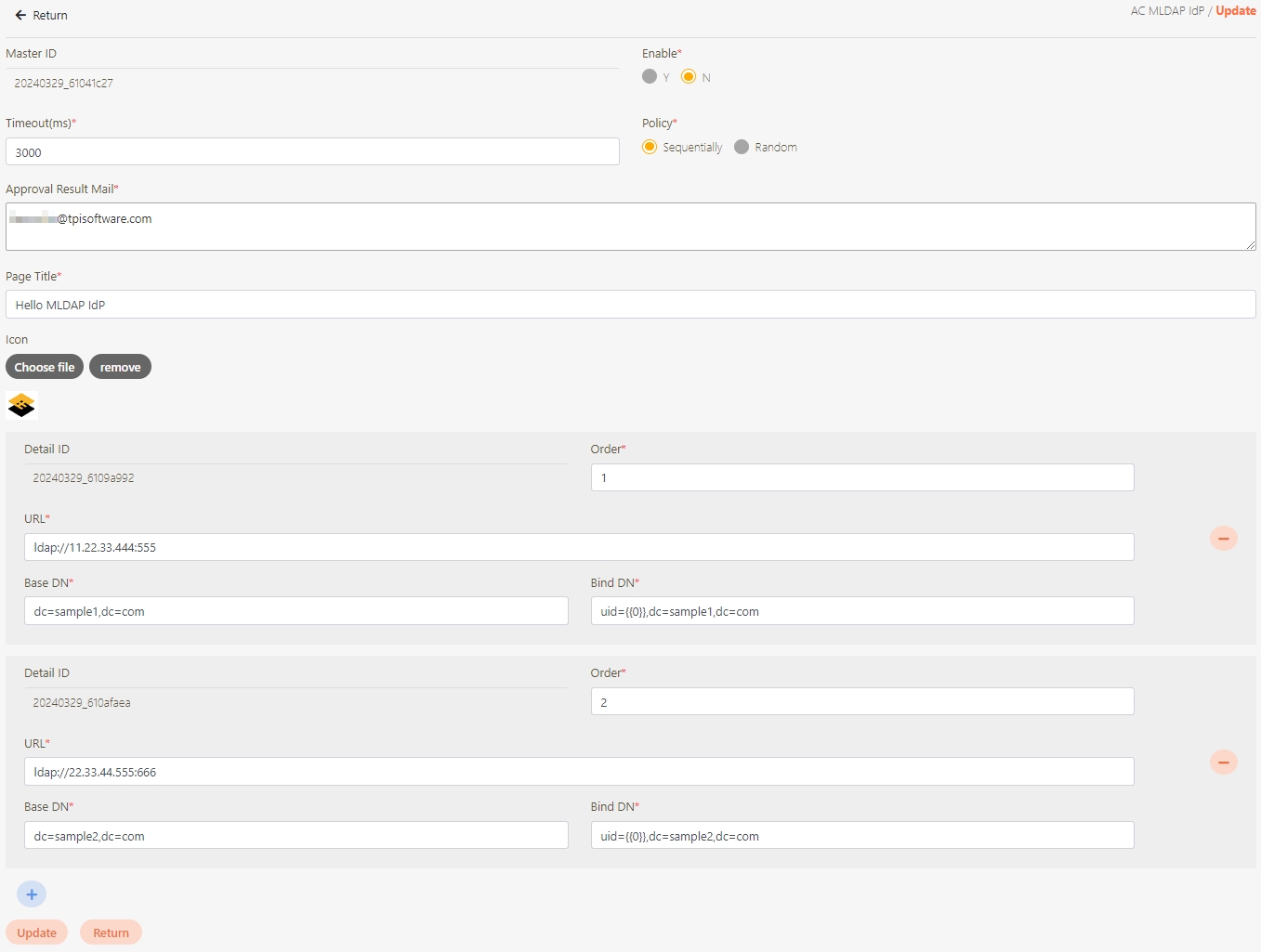The width and height of the screenshot is (1261, 952).
Task: Set Enable to Y
Action: tap(650, 77)
